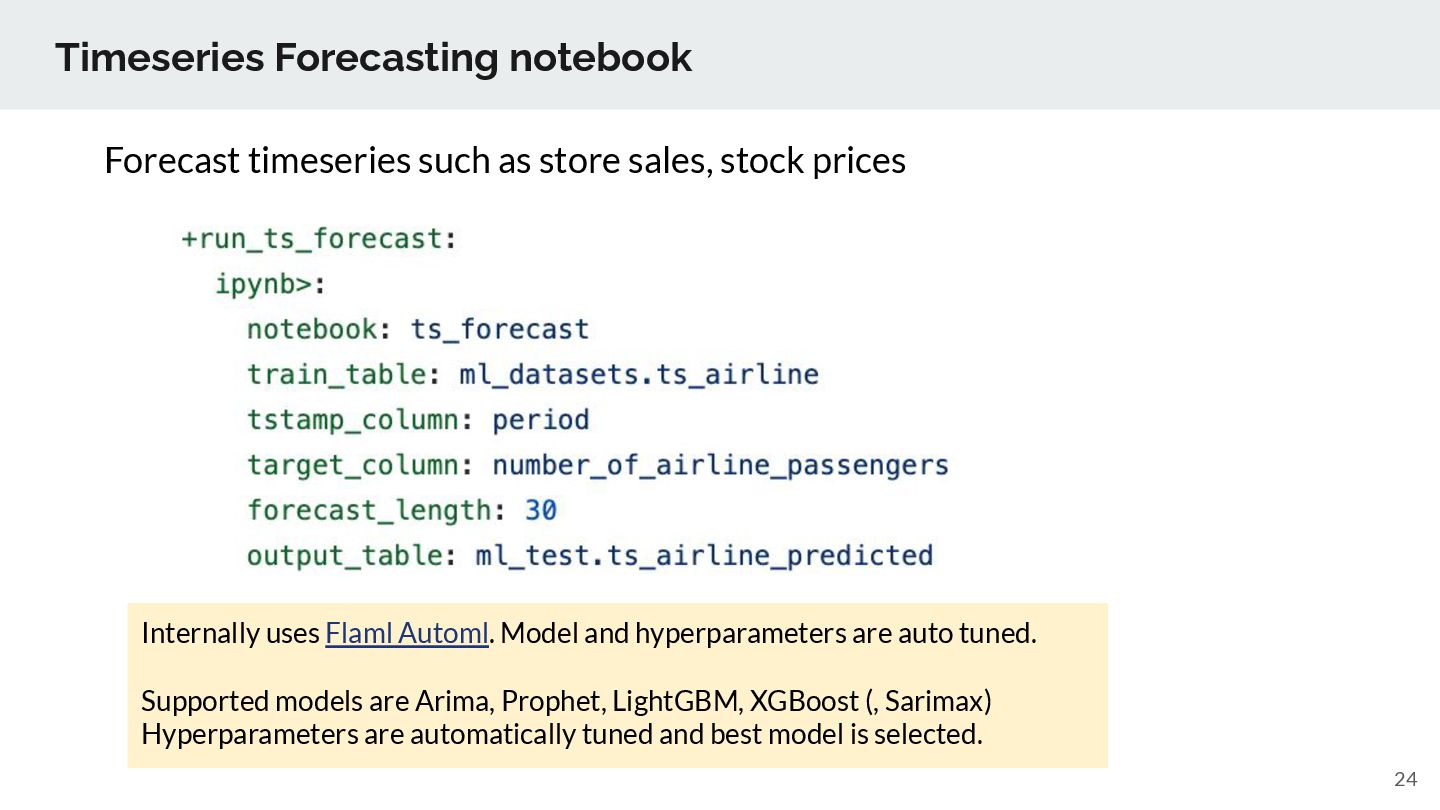
Task: Click the hyperparameters automatically tuned sentence
Action: [562, 734]
